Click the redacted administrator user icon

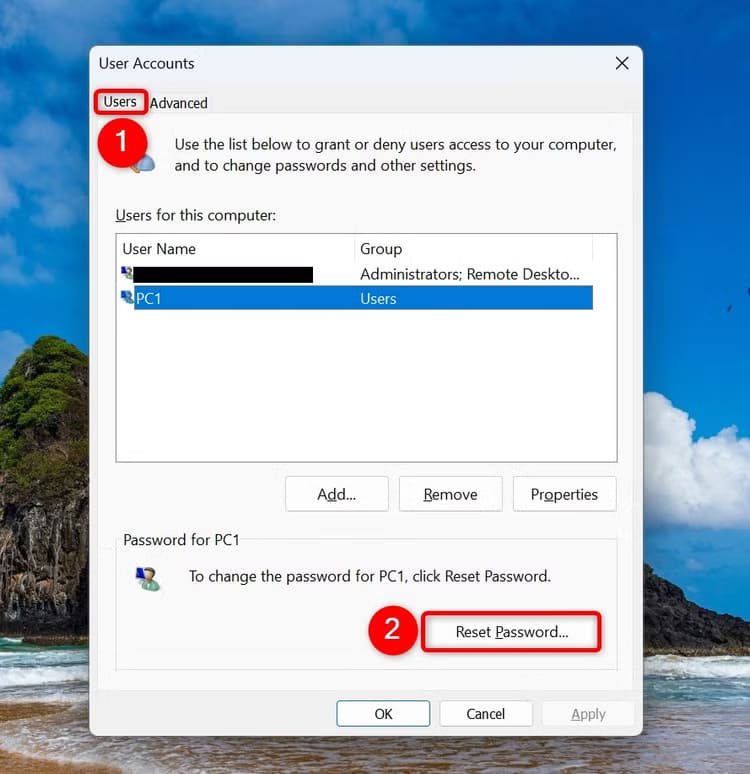pos(127,273)
